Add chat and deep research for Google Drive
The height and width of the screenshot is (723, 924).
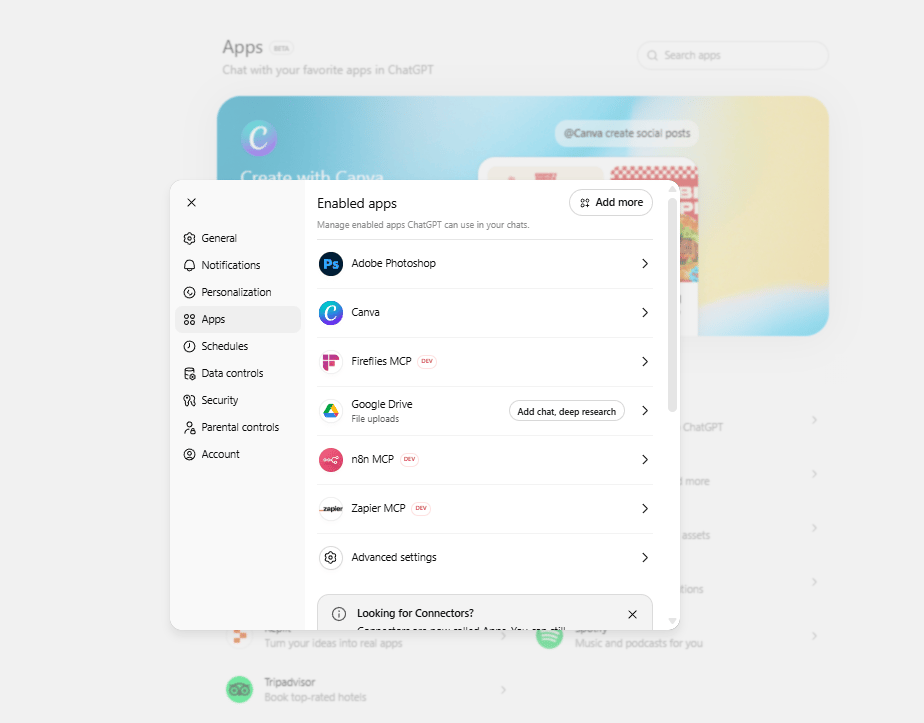click(566, 410)
